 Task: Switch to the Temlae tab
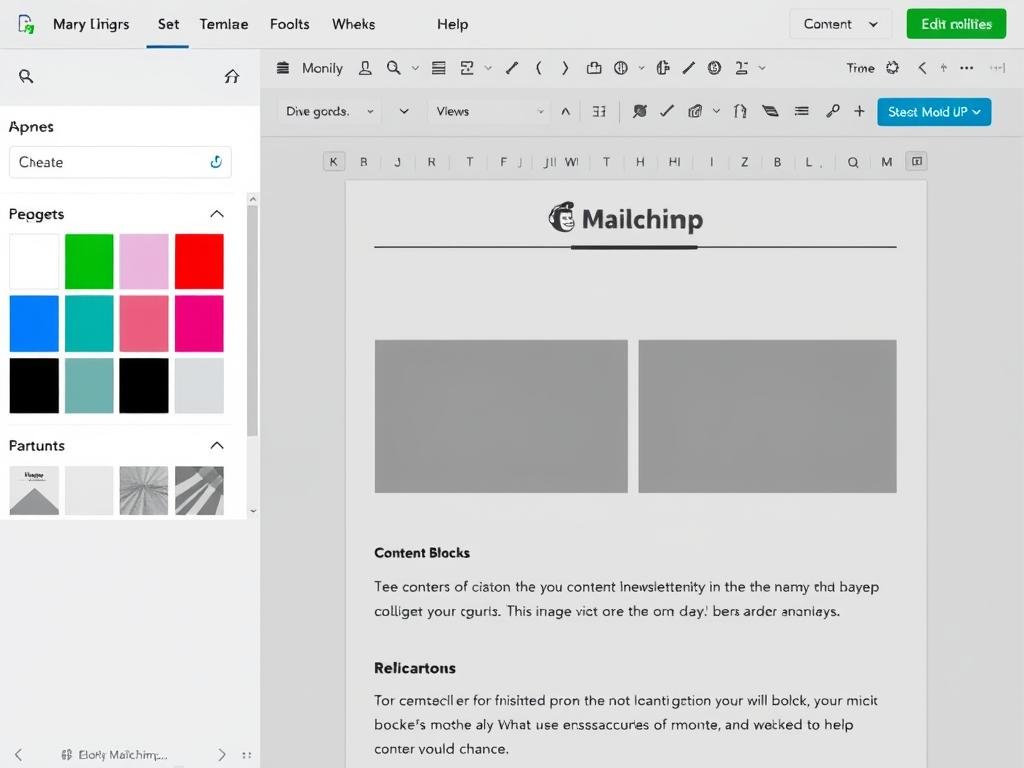pyautogui.click(x=223, y=23)
